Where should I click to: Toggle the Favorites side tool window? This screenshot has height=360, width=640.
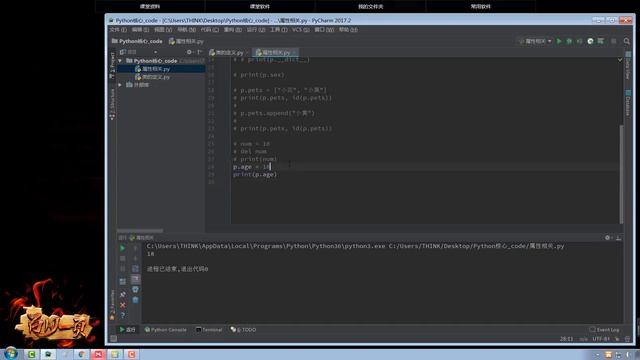pos(112,305)
